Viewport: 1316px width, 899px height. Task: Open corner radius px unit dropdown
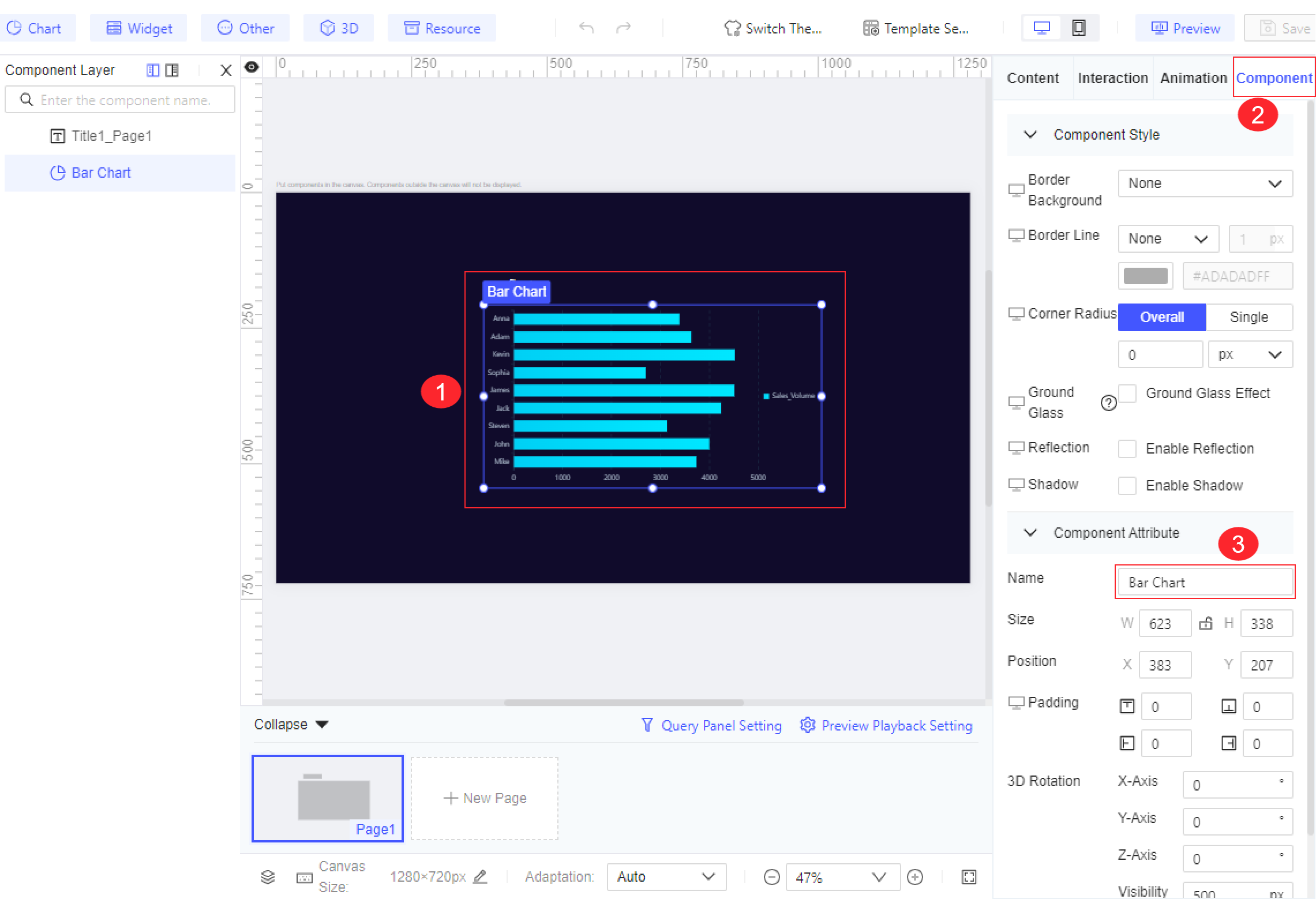pyautogui.click(x=1250, y=354)
